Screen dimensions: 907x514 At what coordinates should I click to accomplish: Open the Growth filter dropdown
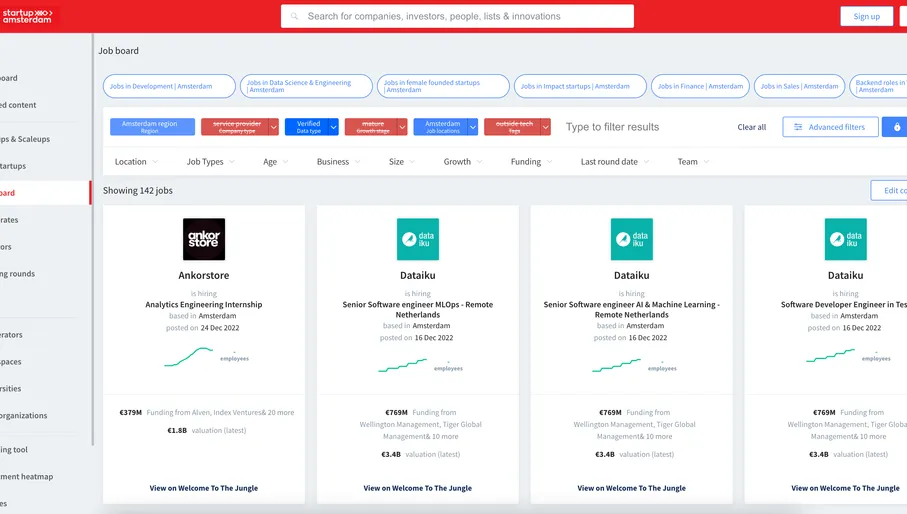tap(463, 162)
